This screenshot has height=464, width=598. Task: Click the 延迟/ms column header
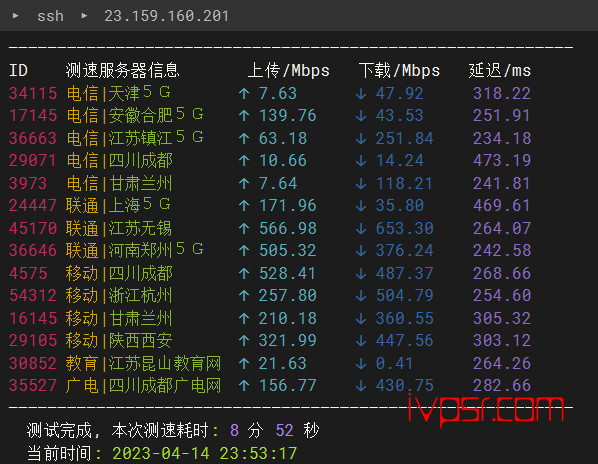[x=500, y=71]
